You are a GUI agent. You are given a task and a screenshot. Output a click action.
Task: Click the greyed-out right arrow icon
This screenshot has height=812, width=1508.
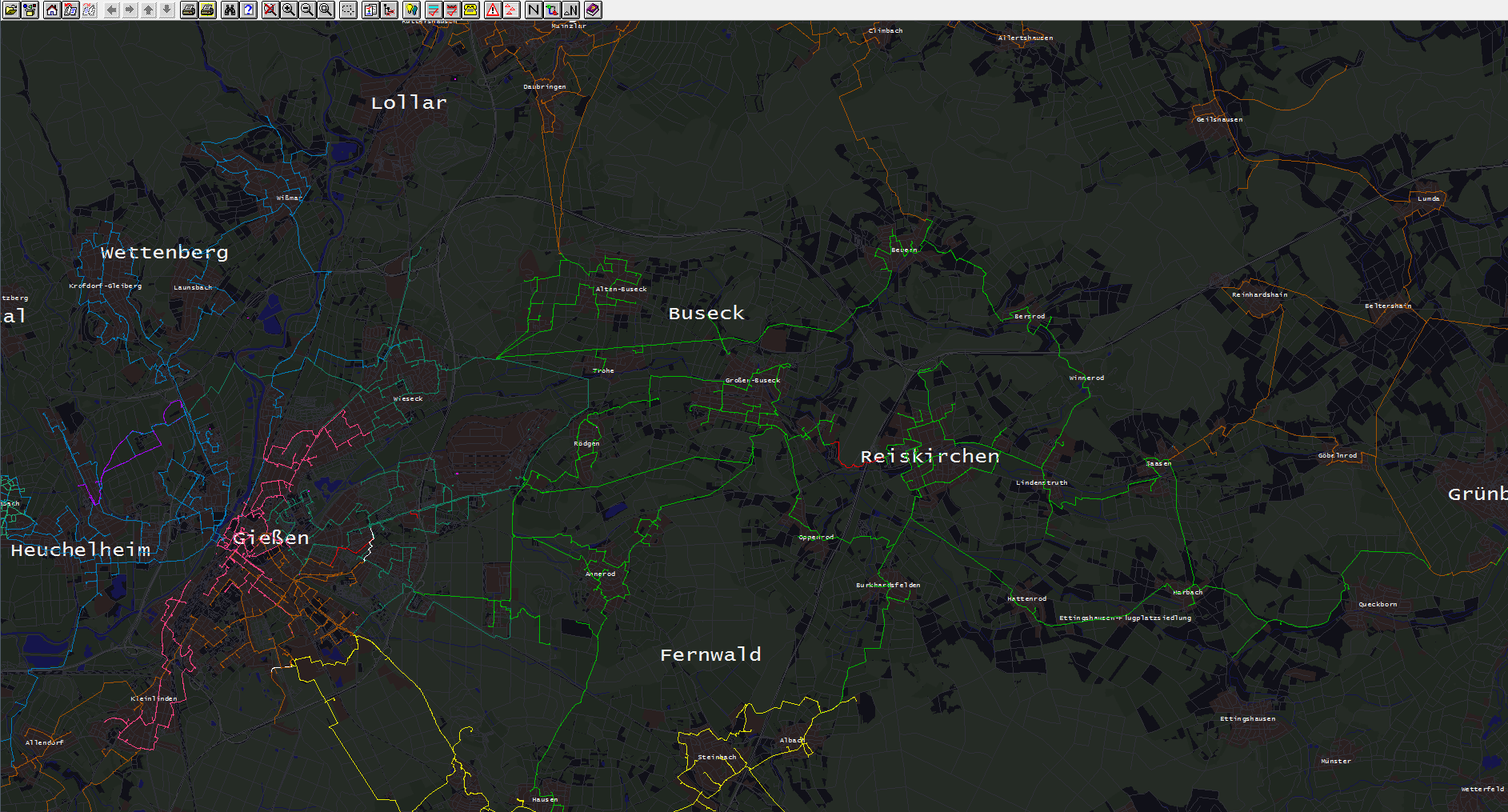130,10
